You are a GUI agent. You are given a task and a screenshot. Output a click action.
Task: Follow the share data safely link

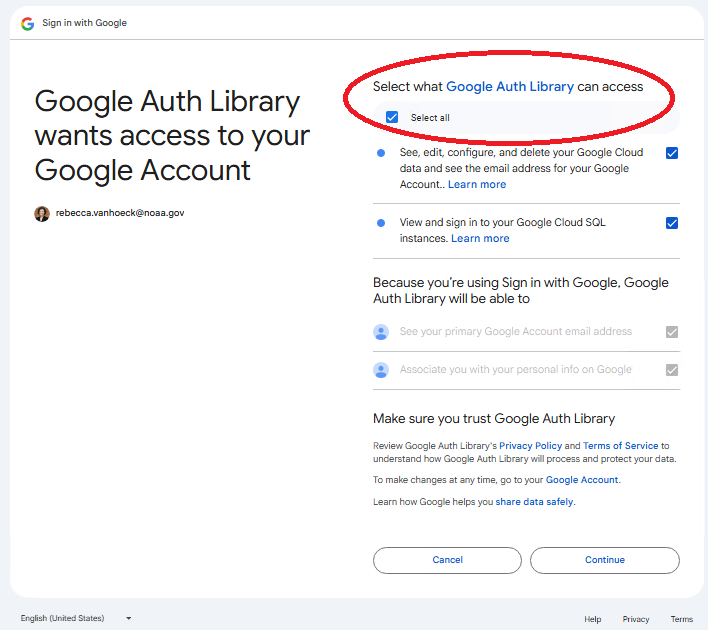[x=534, y=502]
